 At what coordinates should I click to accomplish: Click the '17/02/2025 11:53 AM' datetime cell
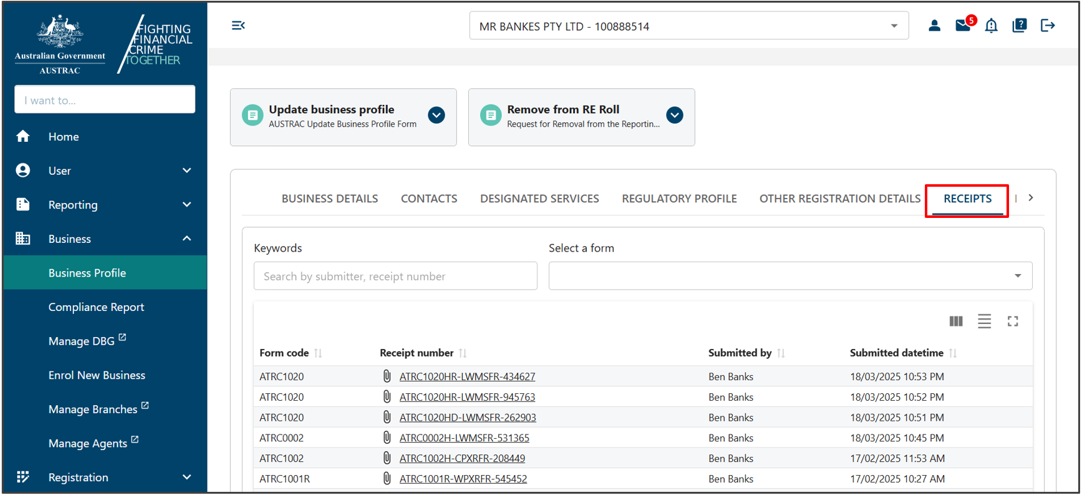pyautogui.click(x=897, y=459)
